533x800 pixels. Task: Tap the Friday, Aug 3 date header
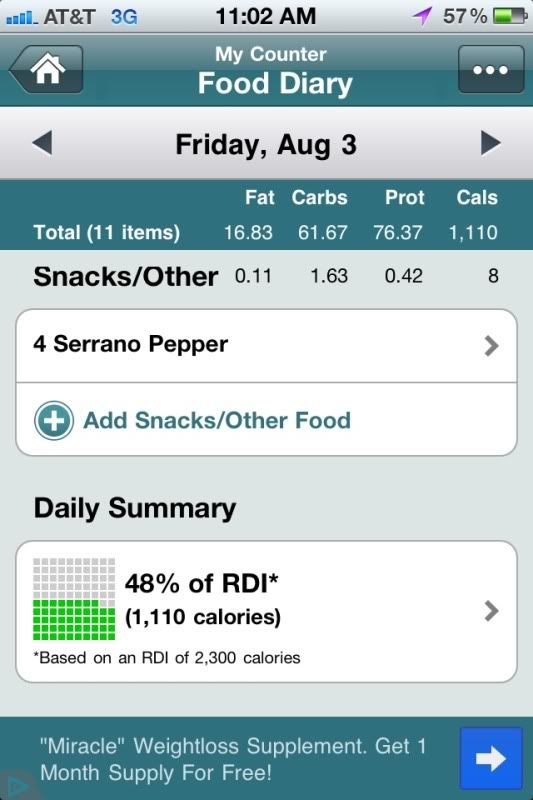coord(266,144)
